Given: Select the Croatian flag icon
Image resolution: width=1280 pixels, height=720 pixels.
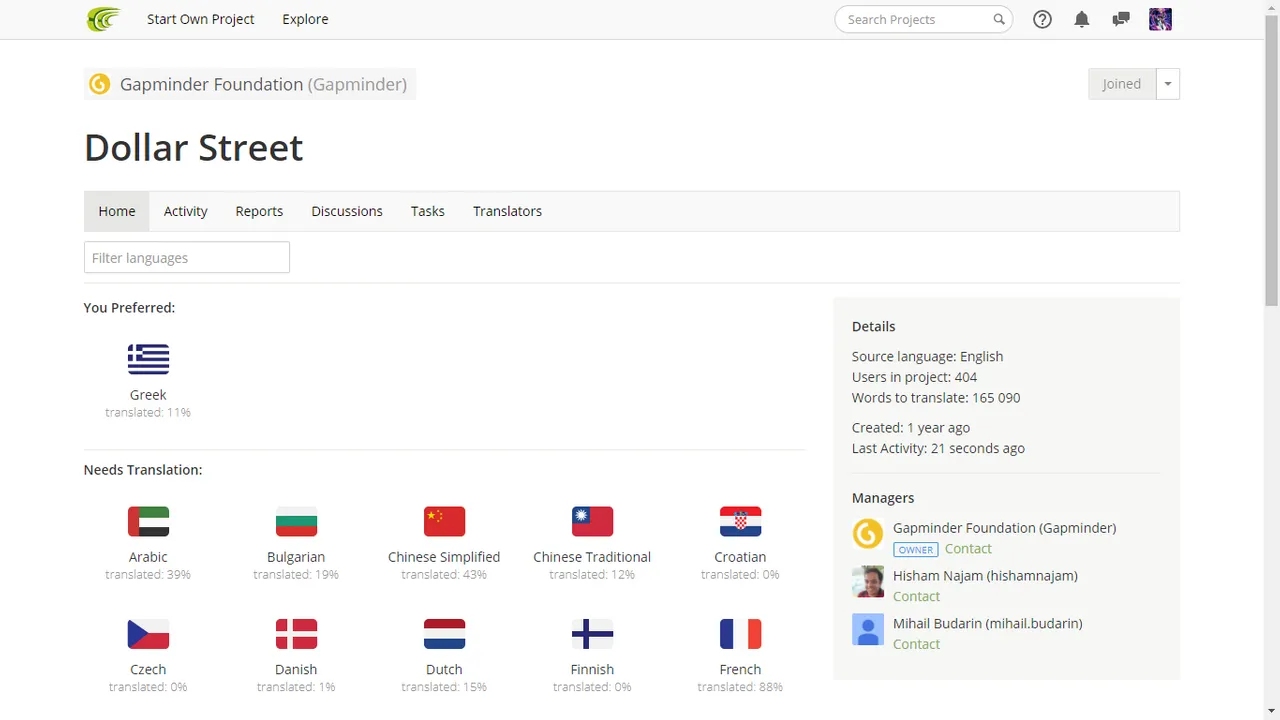Looking at the screenshot, I should pyautogui.click(x=740, y=521).
